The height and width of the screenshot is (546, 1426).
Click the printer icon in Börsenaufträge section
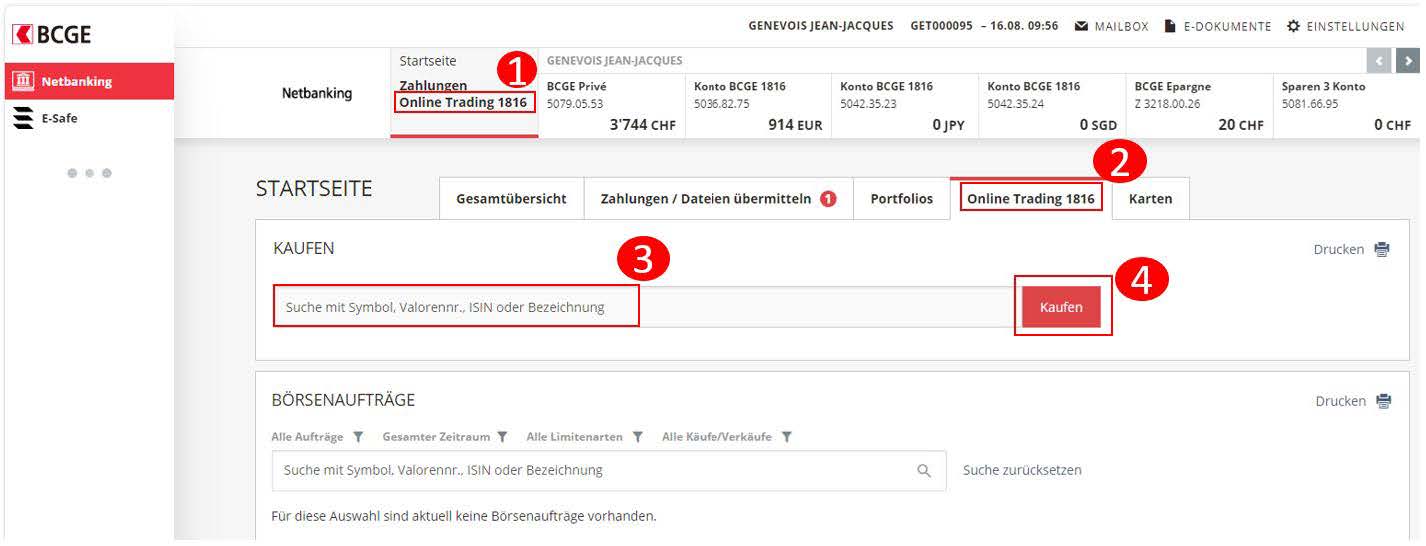pos(1384,401)
